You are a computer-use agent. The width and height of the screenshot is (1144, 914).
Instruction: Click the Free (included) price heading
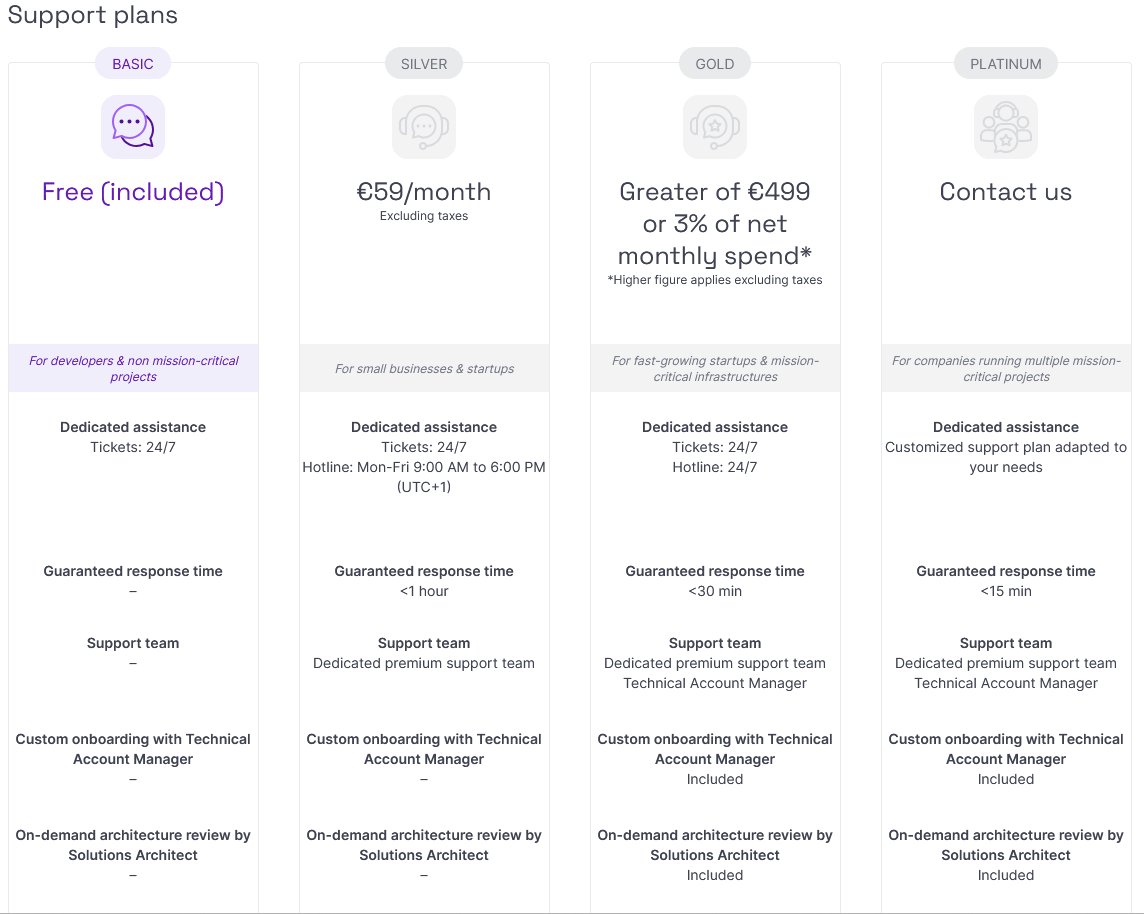[133, 192]
